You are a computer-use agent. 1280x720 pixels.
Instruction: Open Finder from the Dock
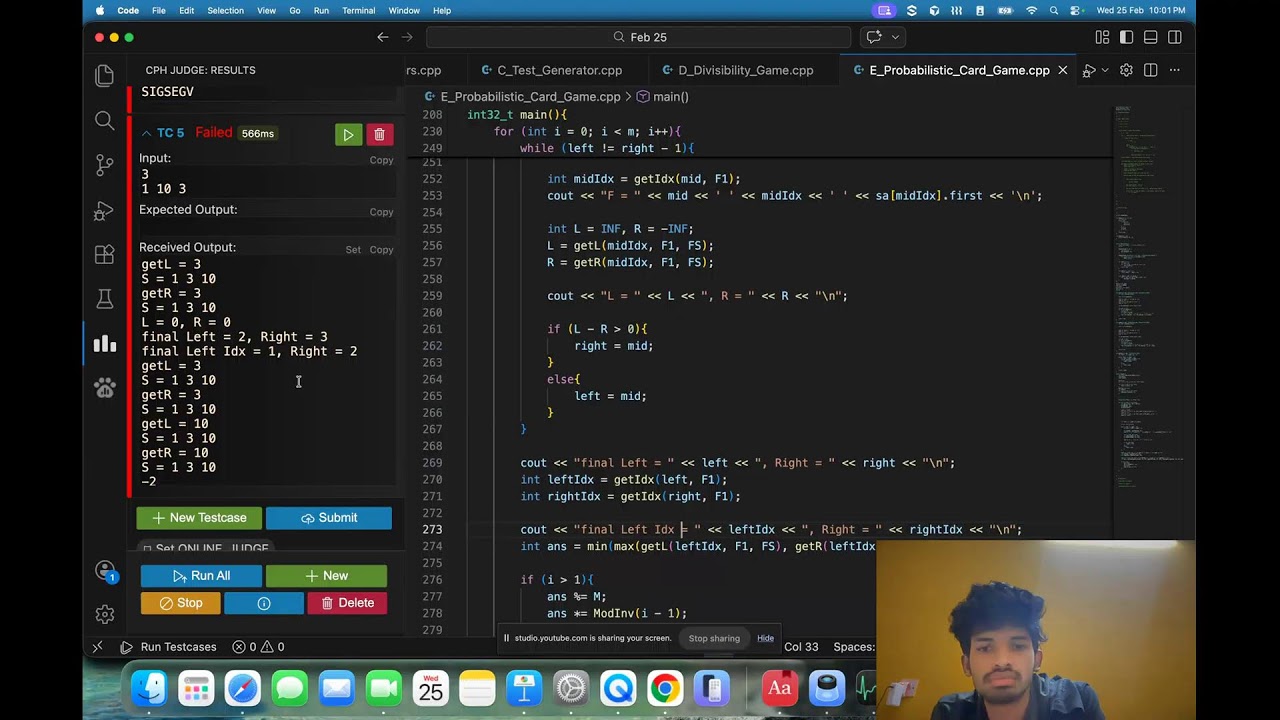150,689
